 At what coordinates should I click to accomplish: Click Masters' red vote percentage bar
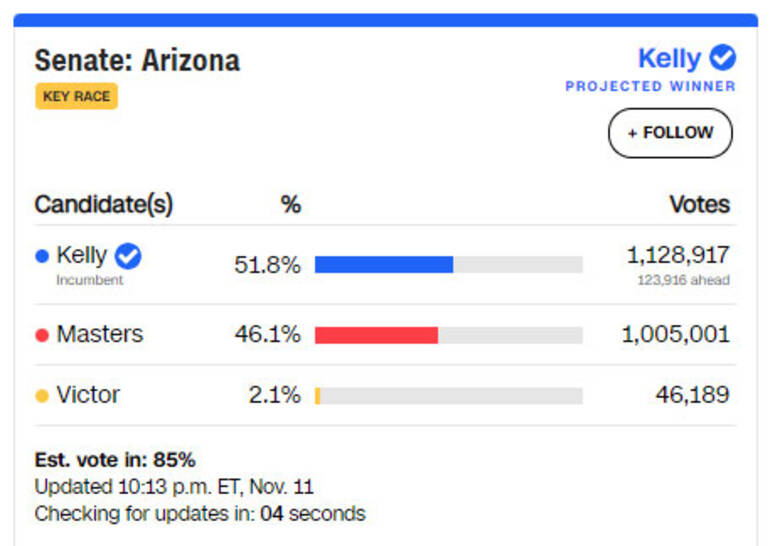click(376, 335)
